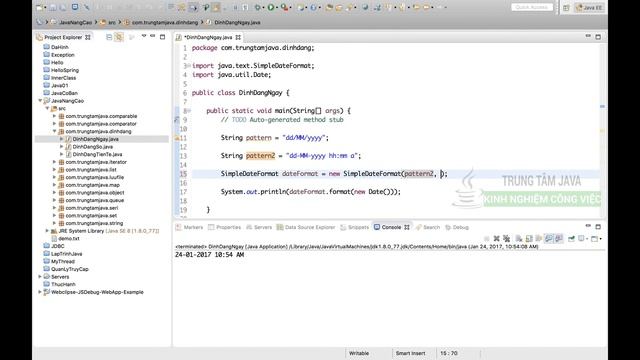
Task: Click the Open Perspective icon beside Java EE
Action: click(566, 8)
